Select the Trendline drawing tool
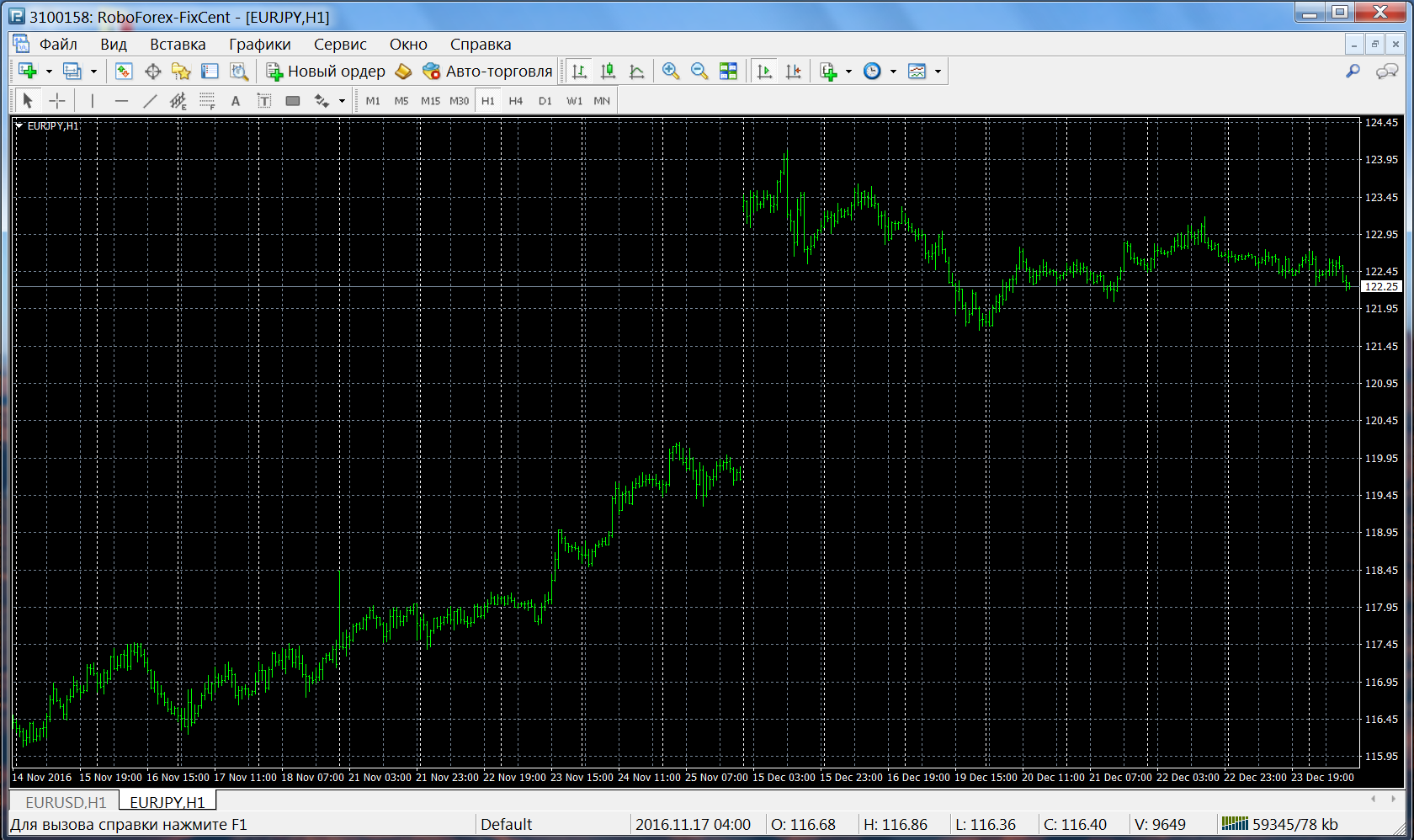Screen dimensions: 1414x840 pyautogui.click(x=150, y=101)
